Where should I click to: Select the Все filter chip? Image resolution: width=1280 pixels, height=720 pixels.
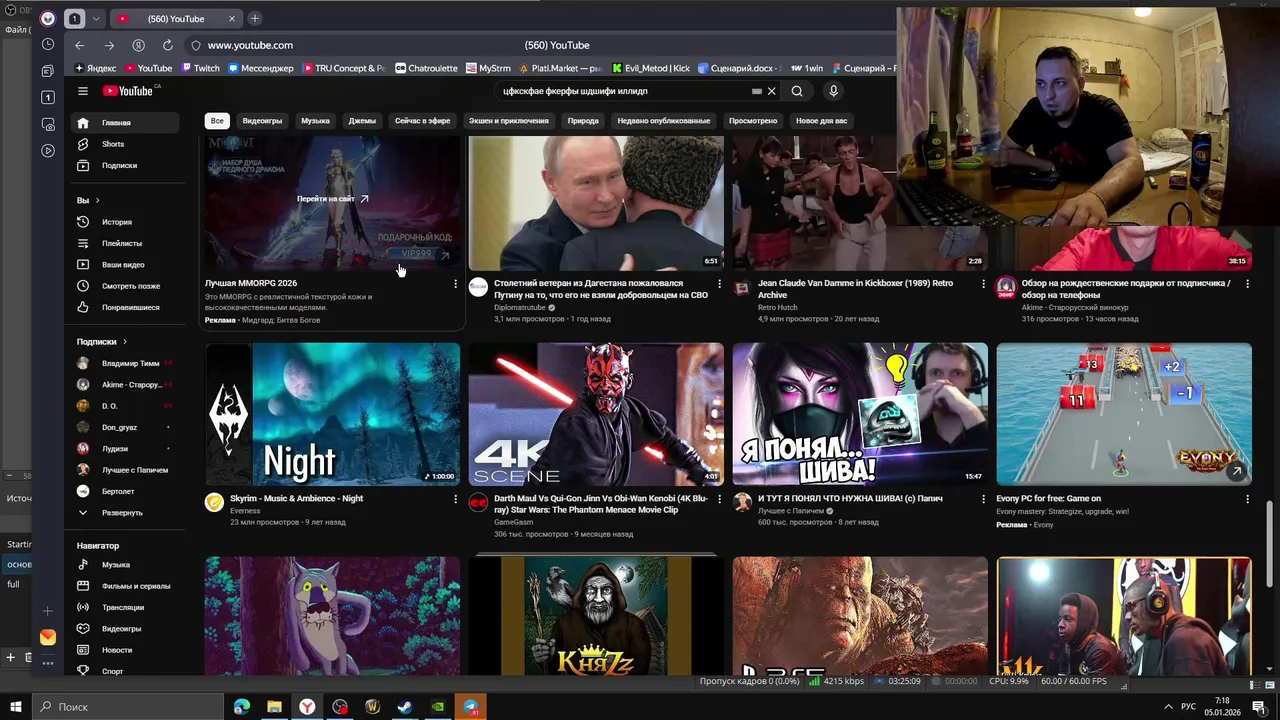click(217, 120)
